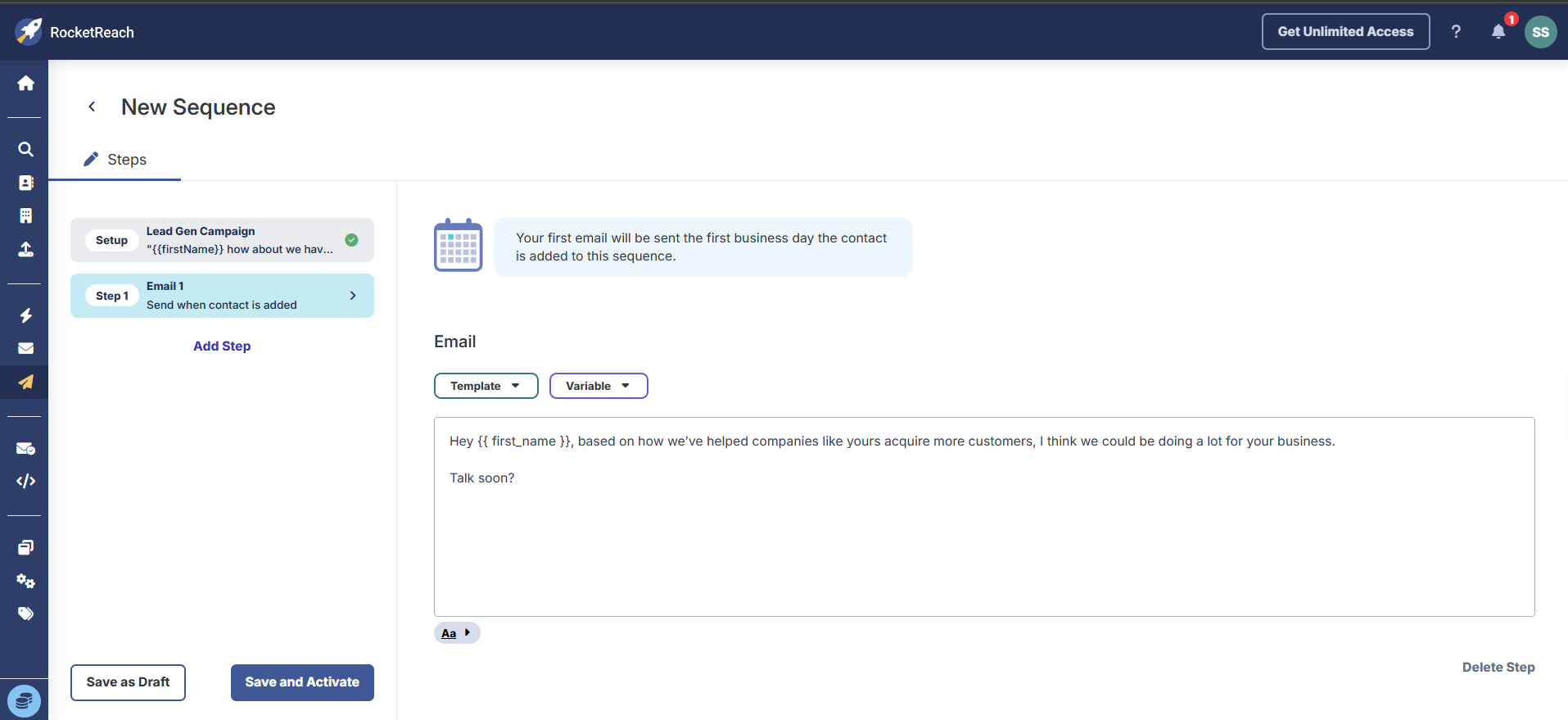Open the company building icon in sidebar
1568x720 pixels.
(25, 215)
